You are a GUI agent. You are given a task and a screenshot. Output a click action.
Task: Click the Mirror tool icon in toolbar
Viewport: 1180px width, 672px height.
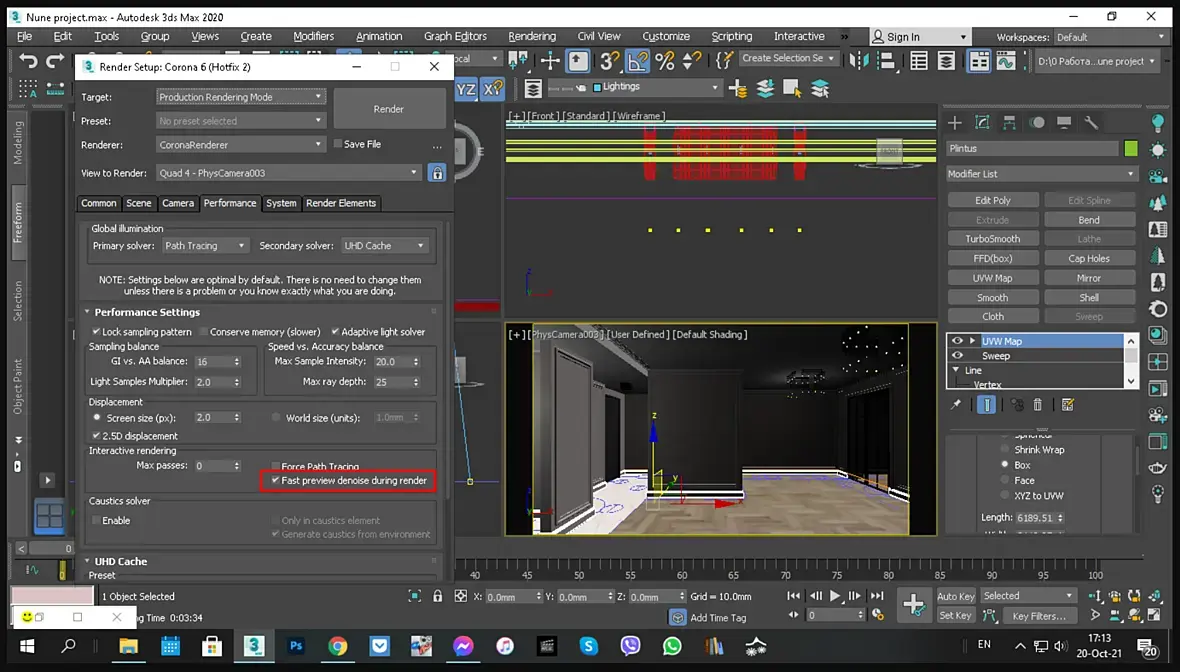pos(859,61)
